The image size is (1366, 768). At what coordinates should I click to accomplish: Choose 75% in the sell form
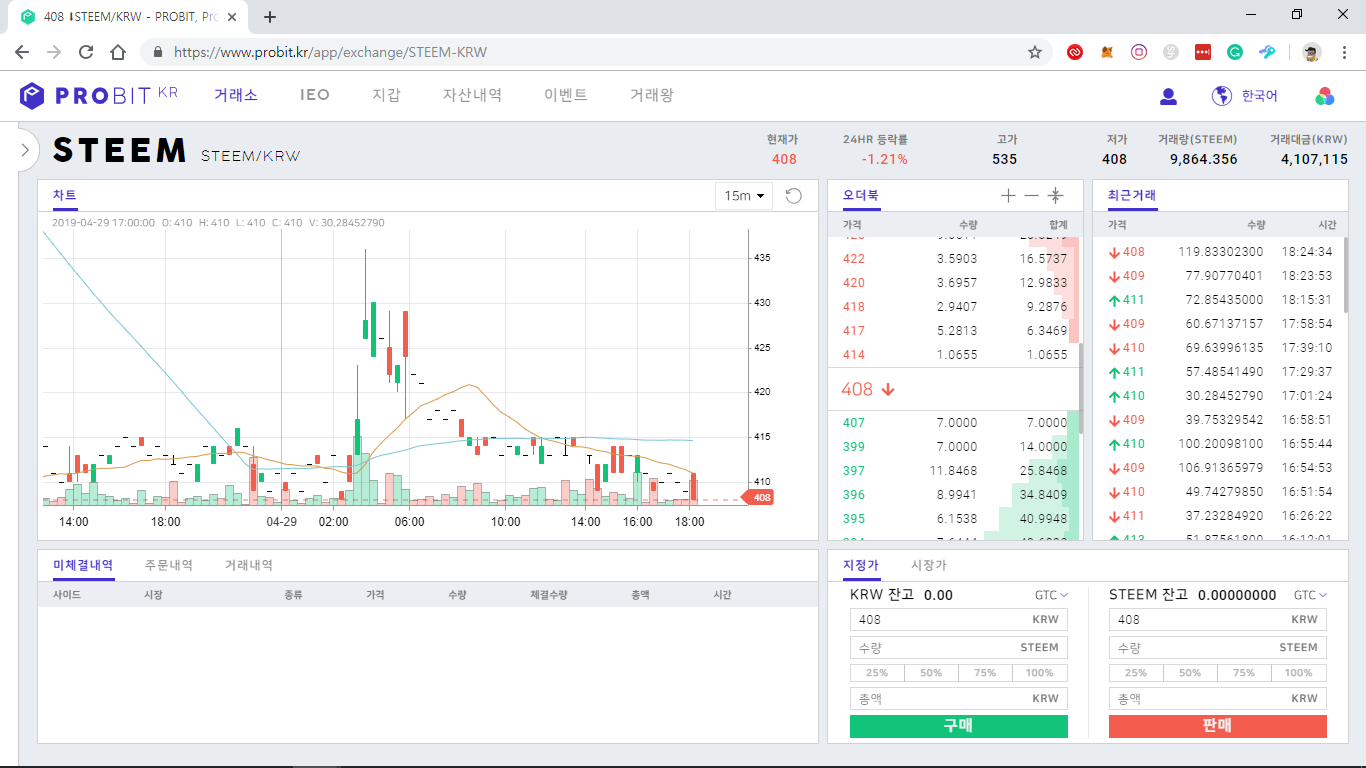click(x=1244, y=673)
